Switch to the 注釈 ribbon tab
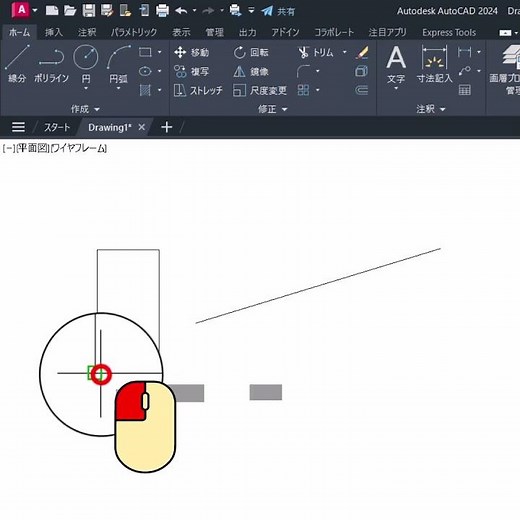 coord(87,32)
